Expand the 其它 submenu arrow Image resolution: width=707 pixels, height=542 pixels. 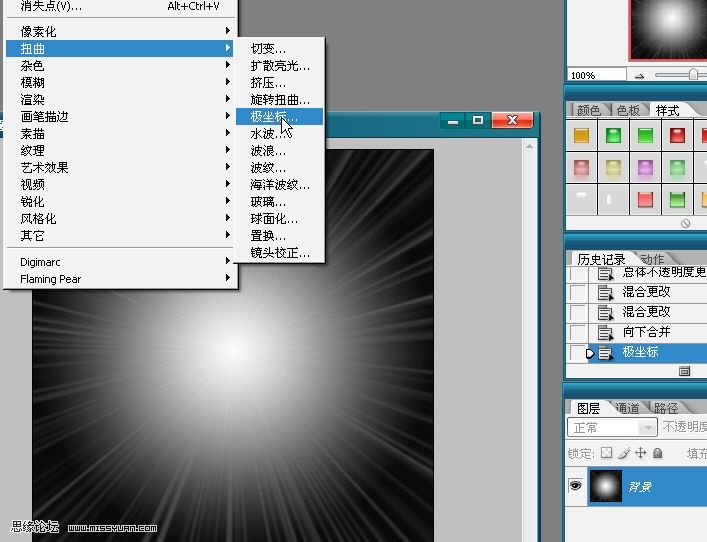[x=228, y=235]
